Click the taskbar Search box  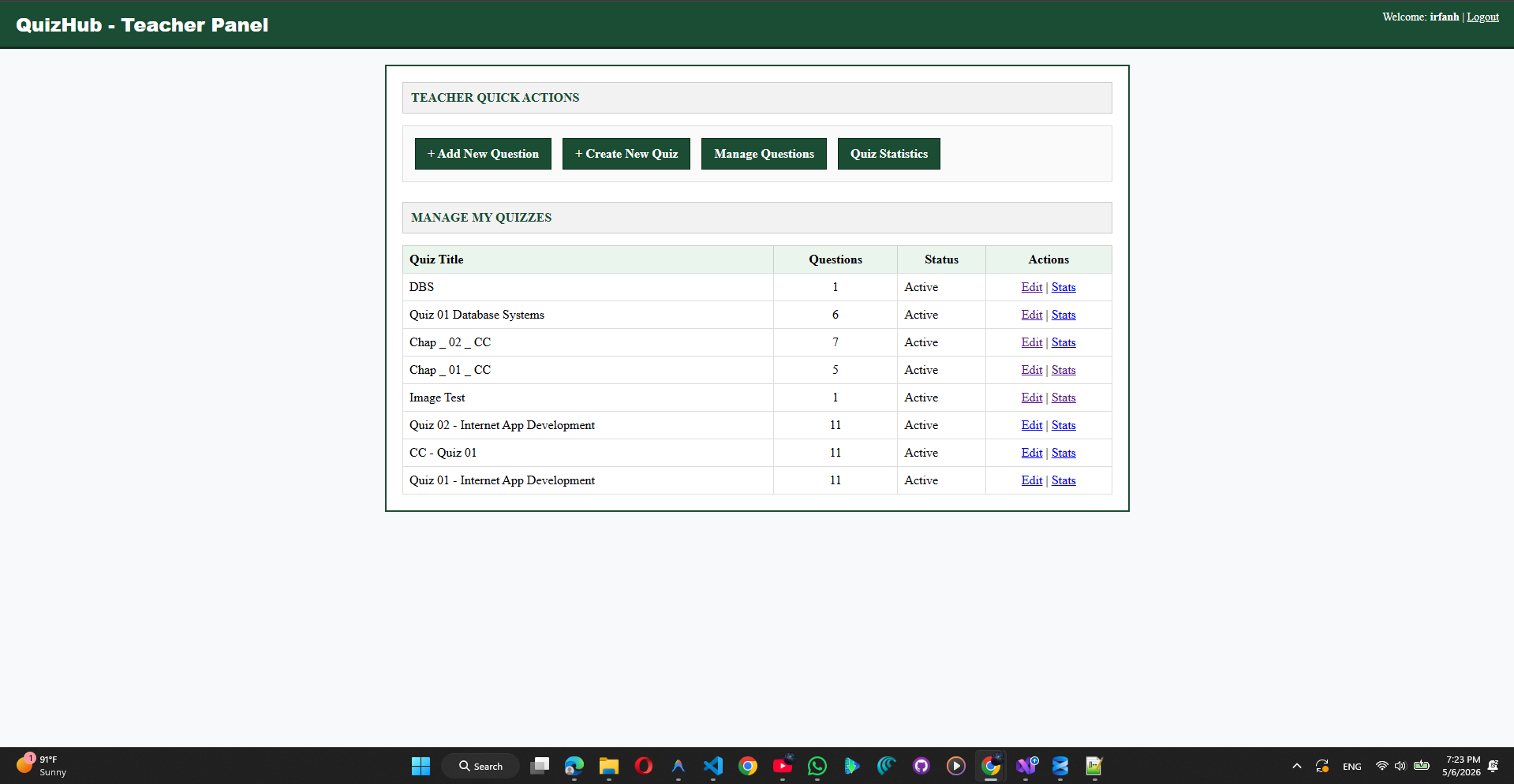click(x=480, y=766)
